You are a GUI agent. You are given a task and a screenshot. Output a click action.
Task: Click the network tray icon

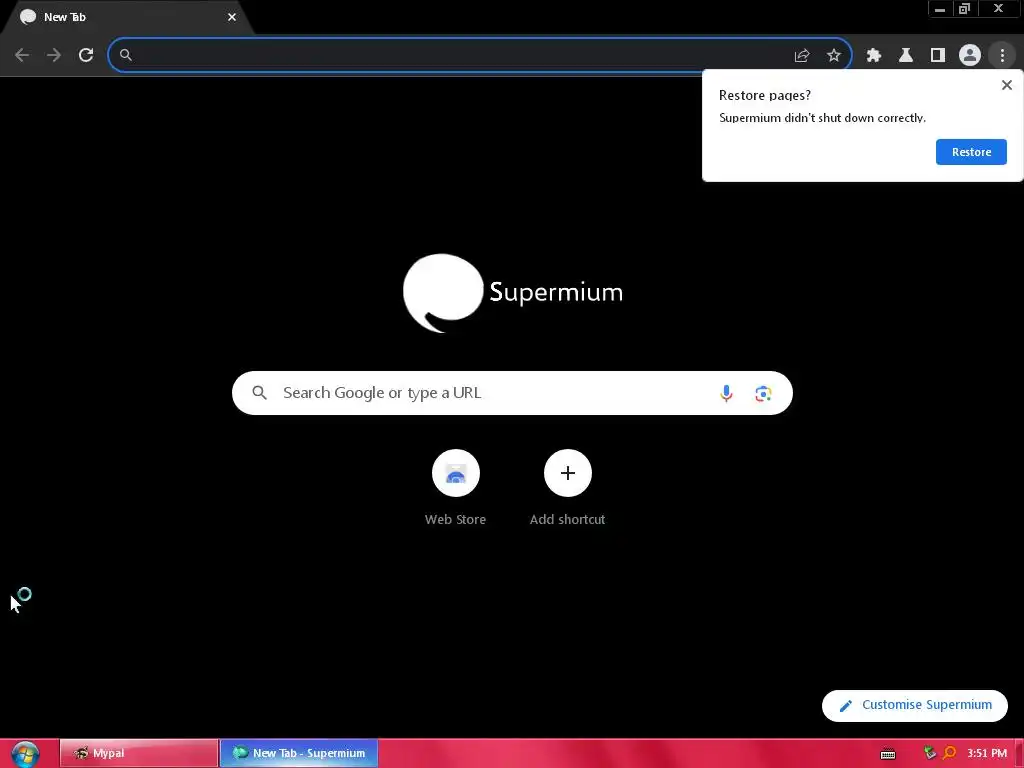click(930, 753)
